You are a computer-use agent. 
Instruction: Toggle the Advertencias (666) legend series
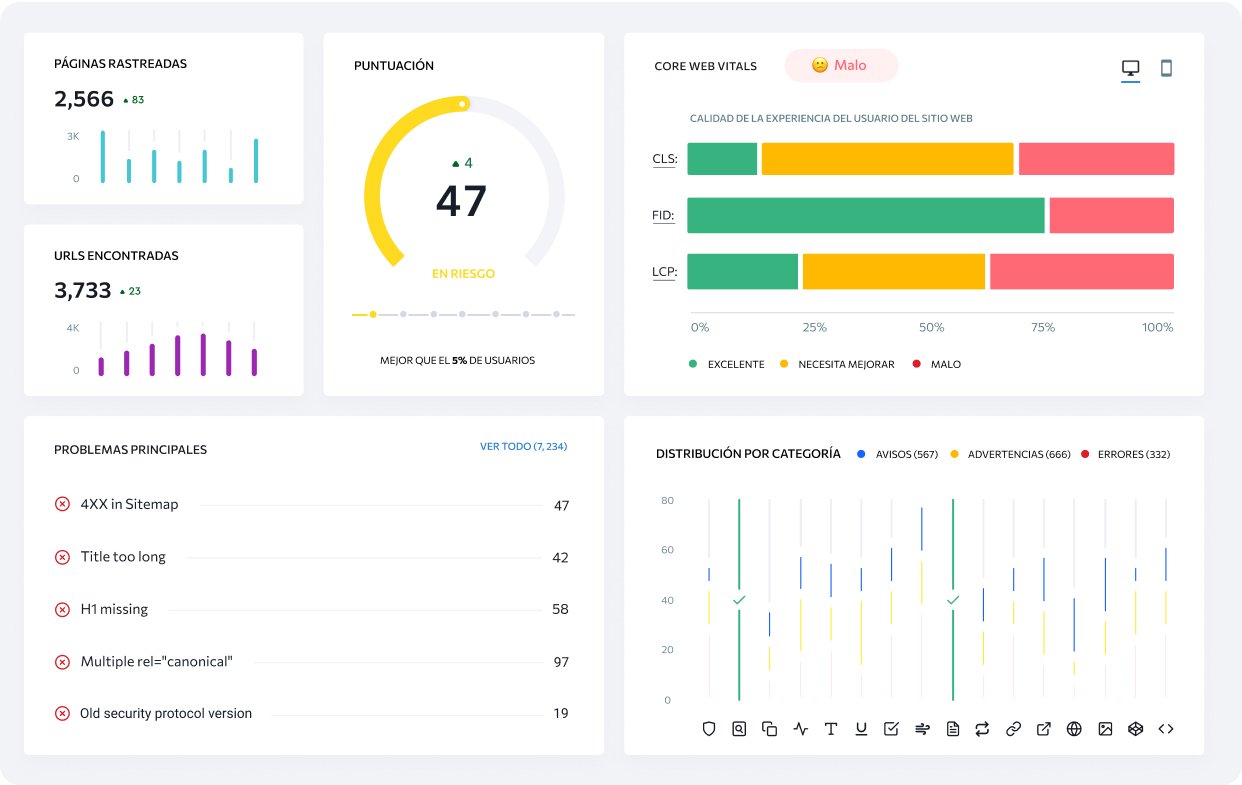[1009, 454]
